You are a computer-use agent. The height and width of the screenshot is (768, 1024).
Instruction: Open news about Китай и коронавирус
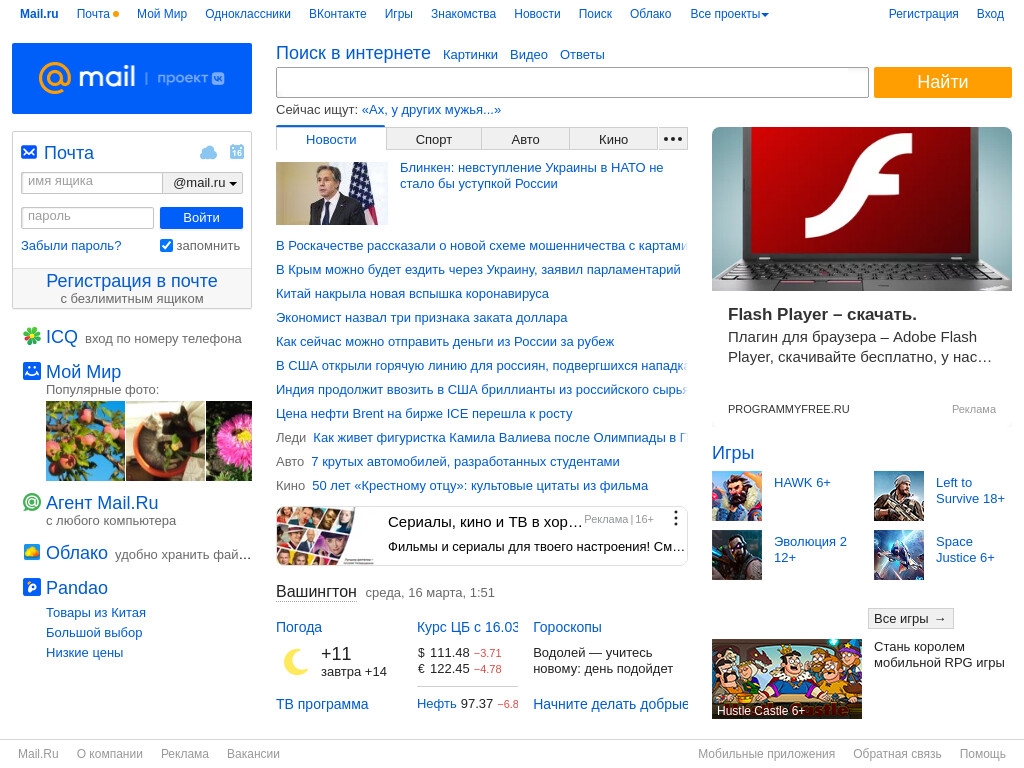[412, 294]
